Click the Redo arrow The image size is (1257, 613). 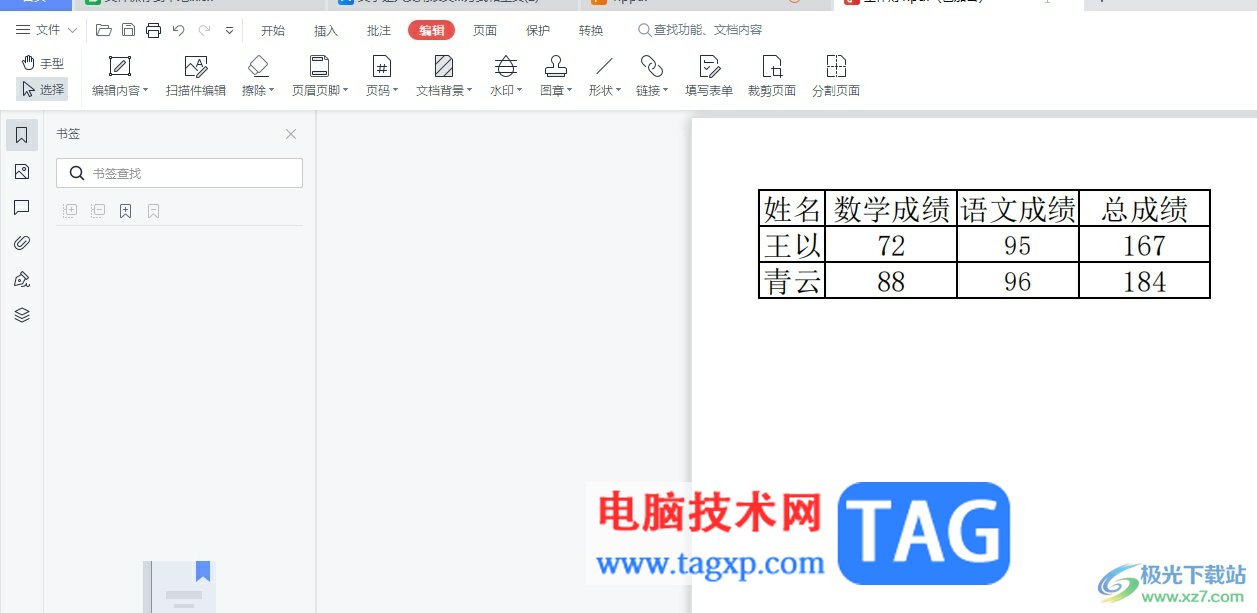pyautogui.click(x=205, y=30)
